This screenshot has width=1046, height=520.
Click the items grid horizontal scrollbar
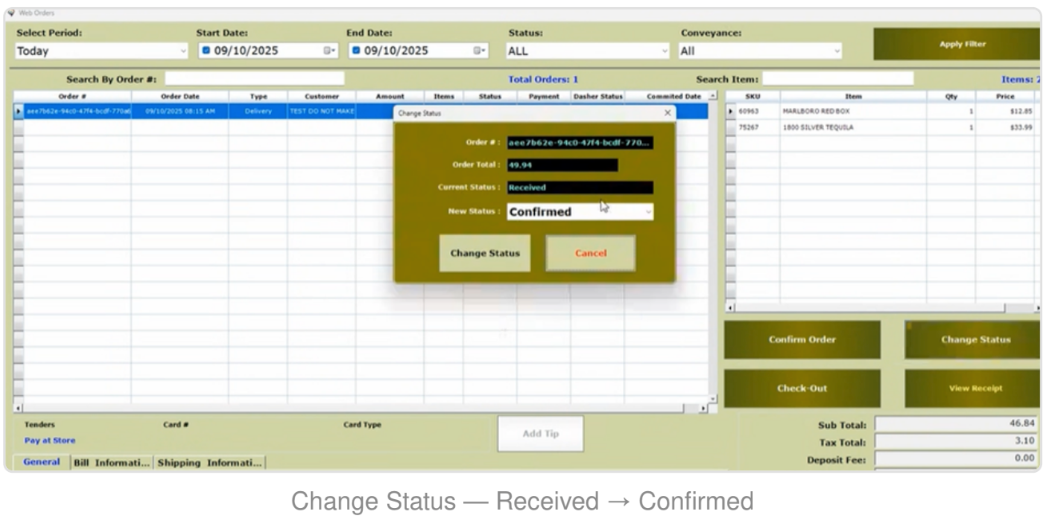coord(881,308)
